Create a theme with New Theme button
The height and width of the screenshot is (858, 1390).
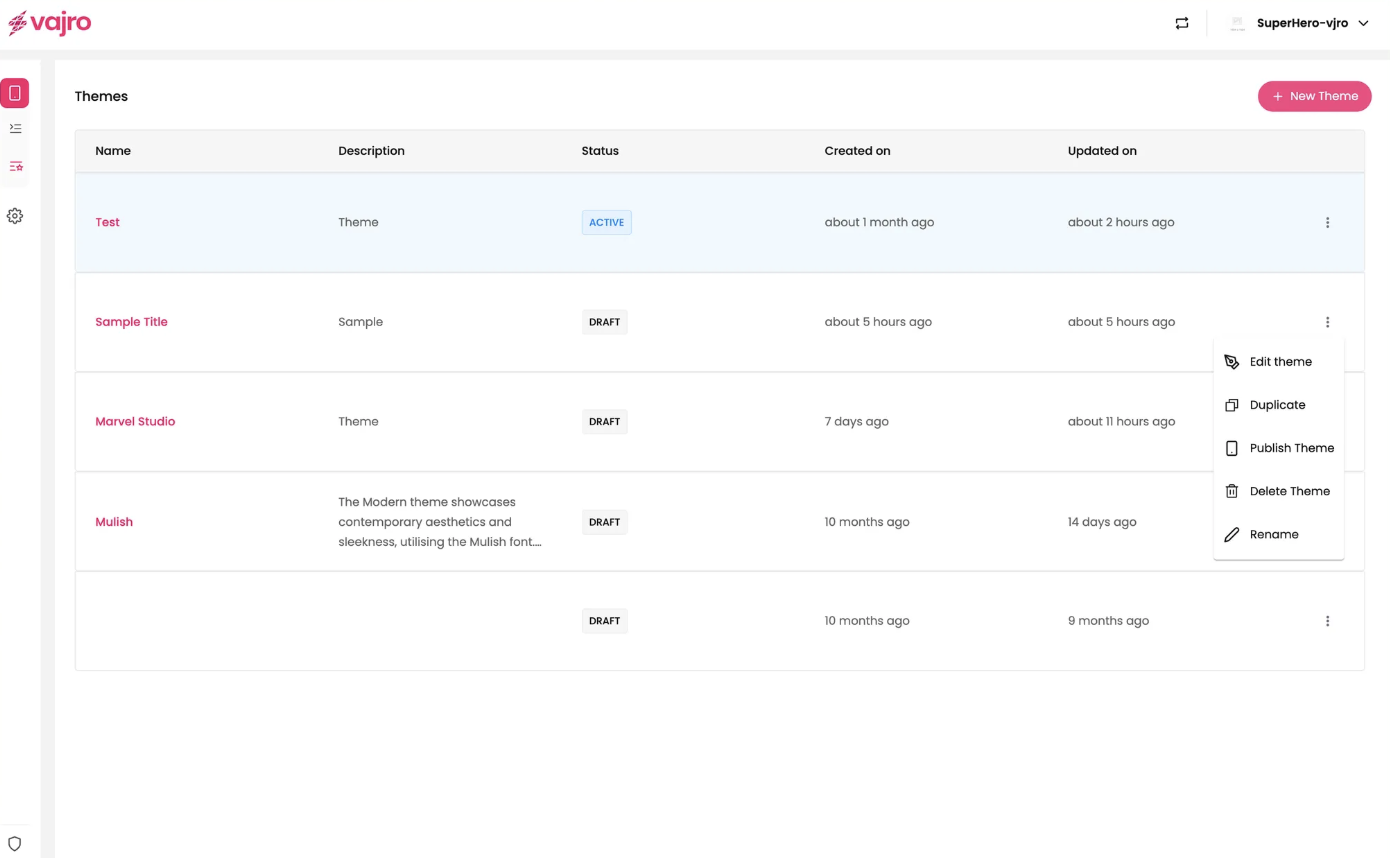[x=1314, y=96]
